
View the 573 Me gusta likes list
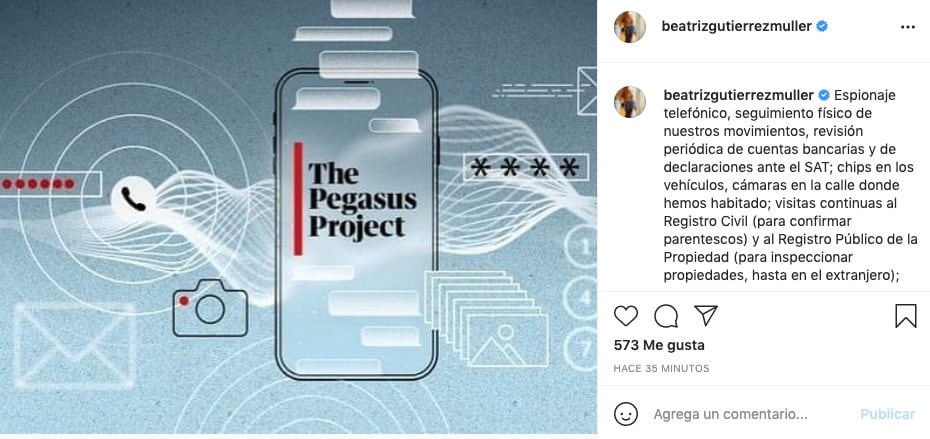pyautogui.click(x=659, y=345)
